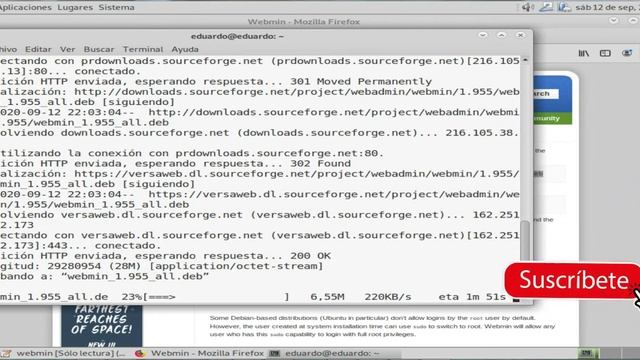This screenshot has height=360, width=640.
Task: Click 'Some Debian-based distributions' paragraph in Firefox
Action: pos(382,326)
